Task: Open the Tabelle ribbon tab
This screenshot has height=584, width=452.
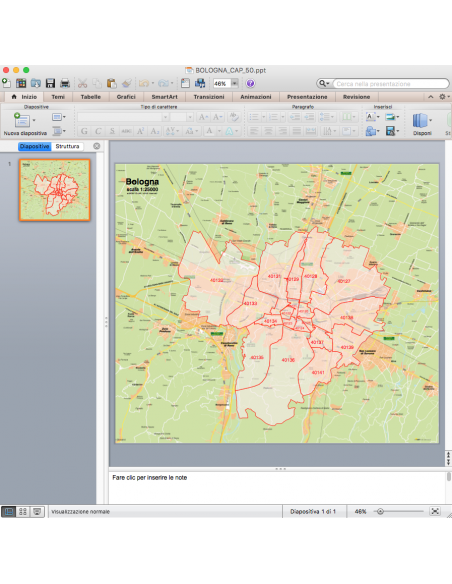Action: tap(91, 97)
